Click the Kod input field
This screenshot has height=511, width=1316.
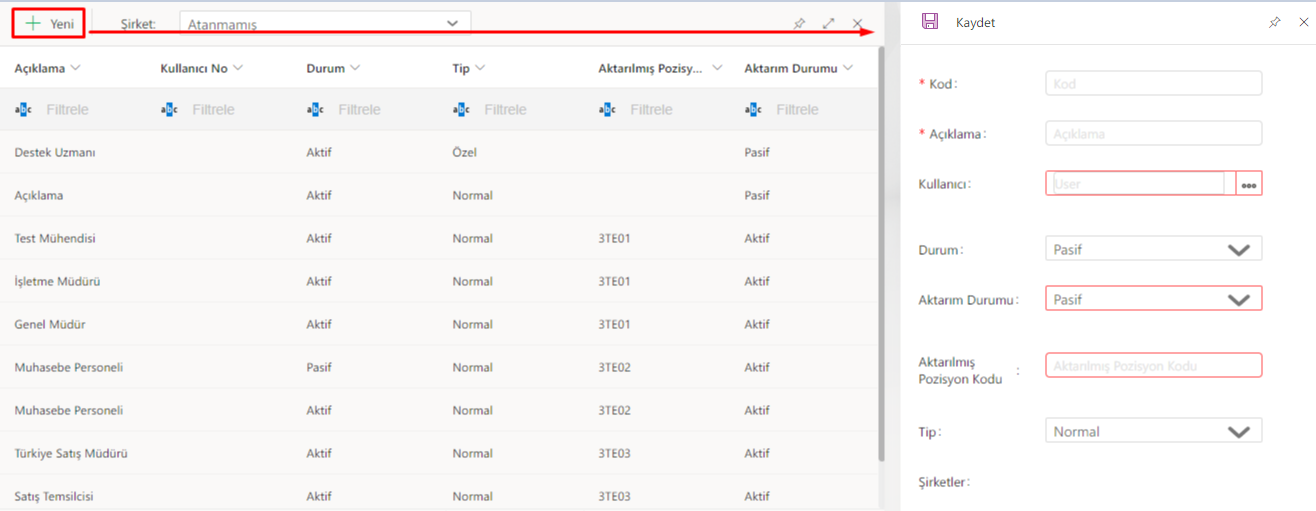click(x=1153, y=84)
